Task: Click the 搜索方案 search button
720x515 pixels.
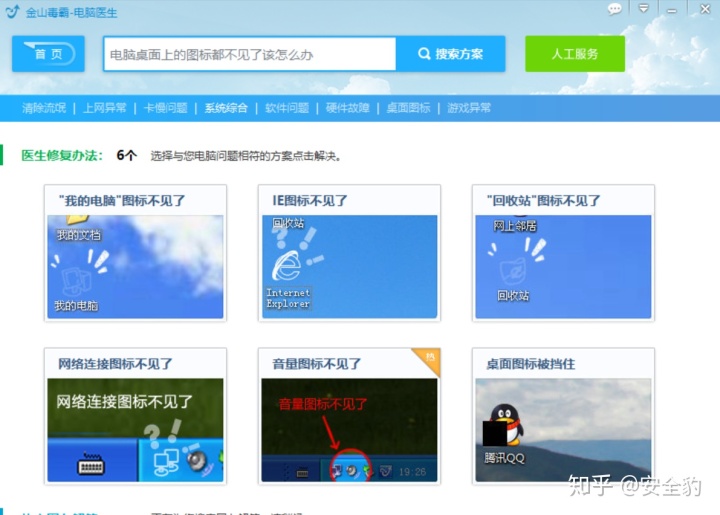Action: [450, 54]
